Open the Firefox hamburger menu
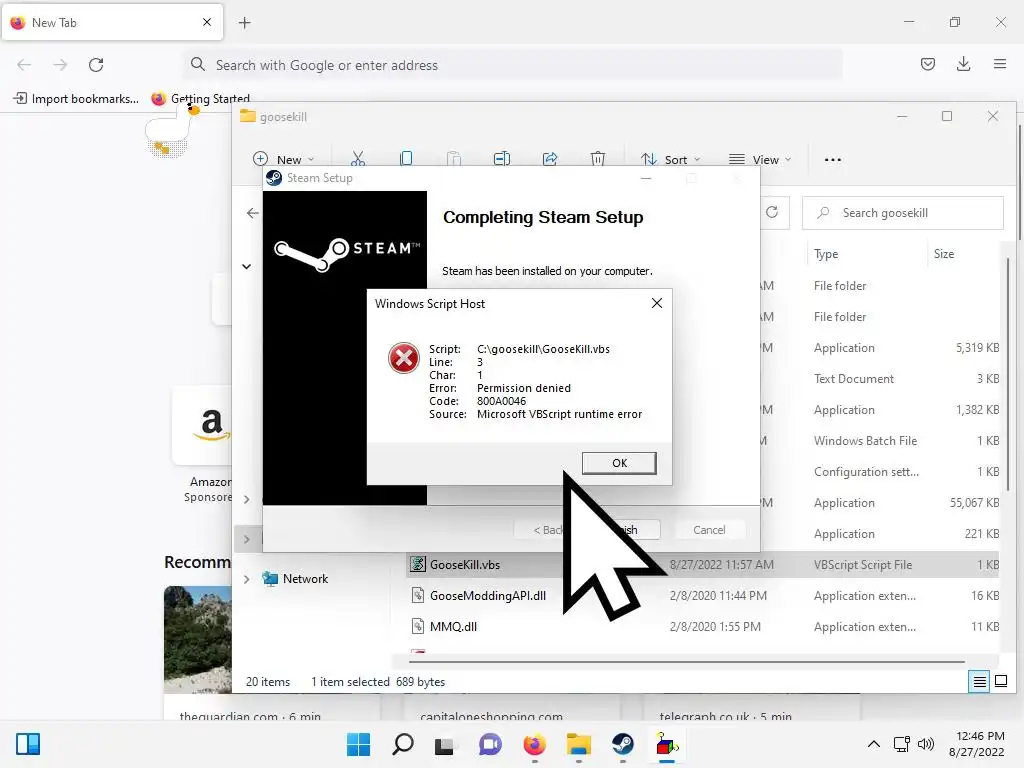This screenshot has height=768, width=1024. coord(999,64)
